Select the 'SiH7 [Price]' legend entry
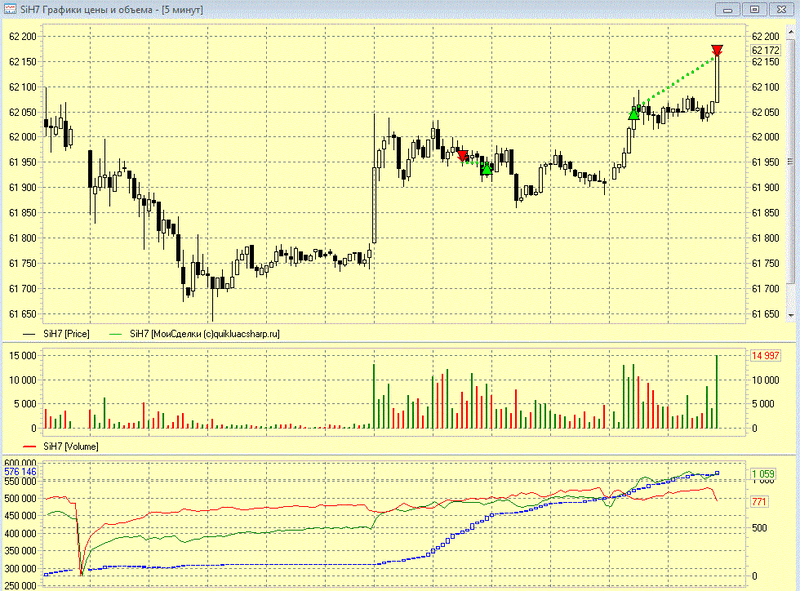 tap(57, 334)
